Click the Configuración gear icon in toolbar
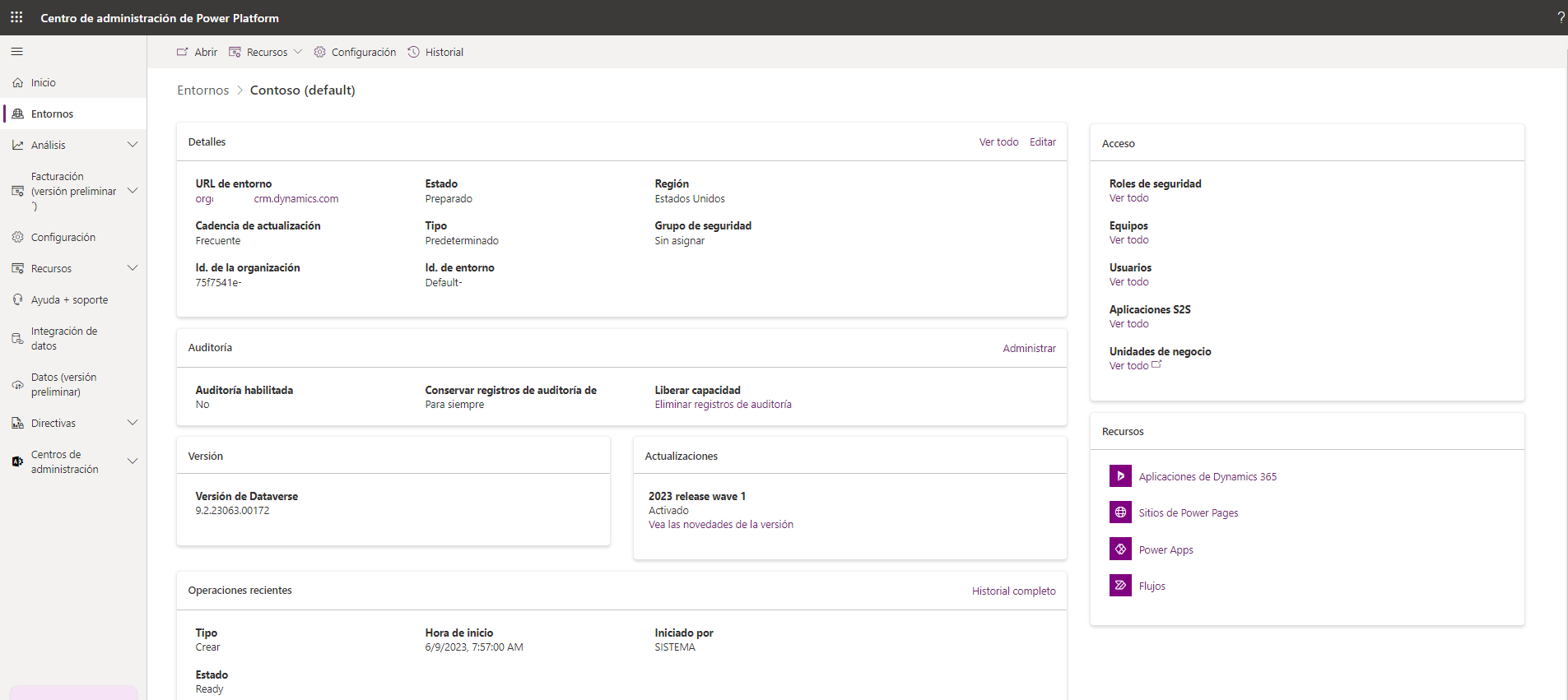1568x700 pixels. tap(320, 52)
